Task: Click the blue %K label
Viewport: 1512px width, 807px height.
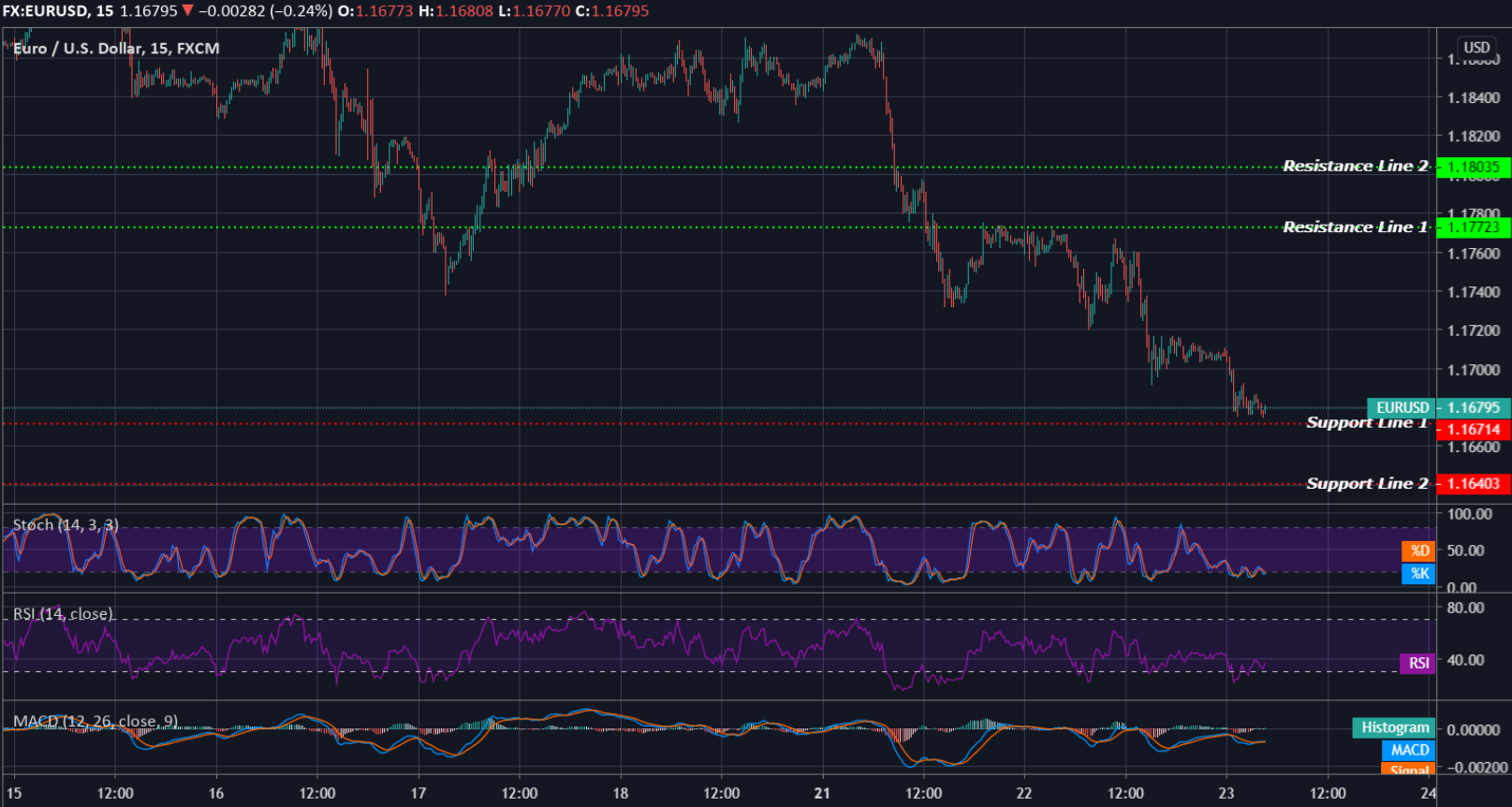Action: (1418, 573)
